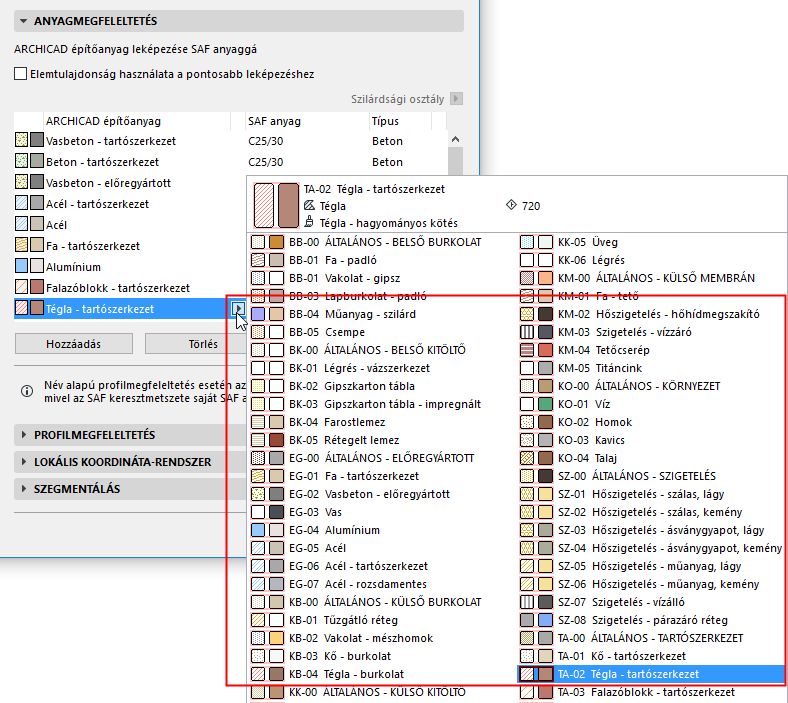Click the Hozzáadás button
Image resolution: width=788 pixels, height=703 pixels.
point(74,344)
